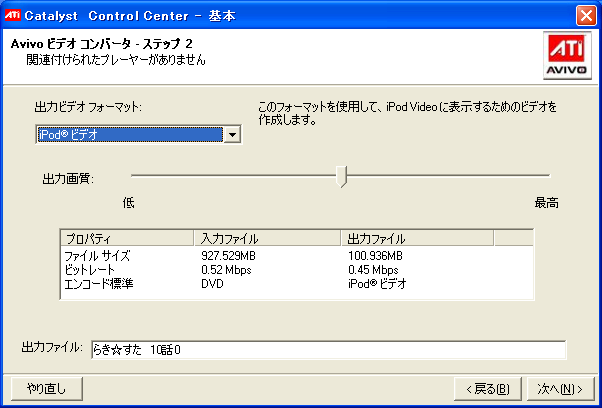Click the DVD encode standard cell

coord(212,284)
